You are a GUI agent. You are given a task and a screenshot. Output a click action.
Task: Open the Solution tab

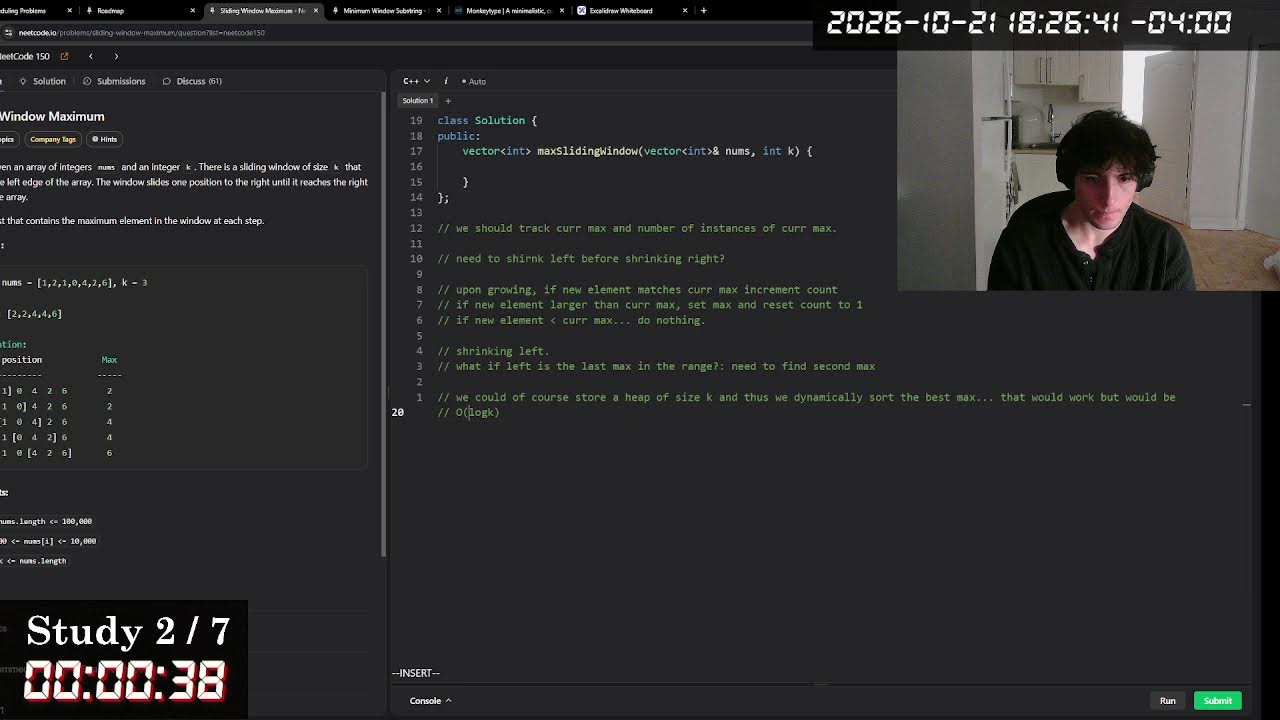pos(42,81)
